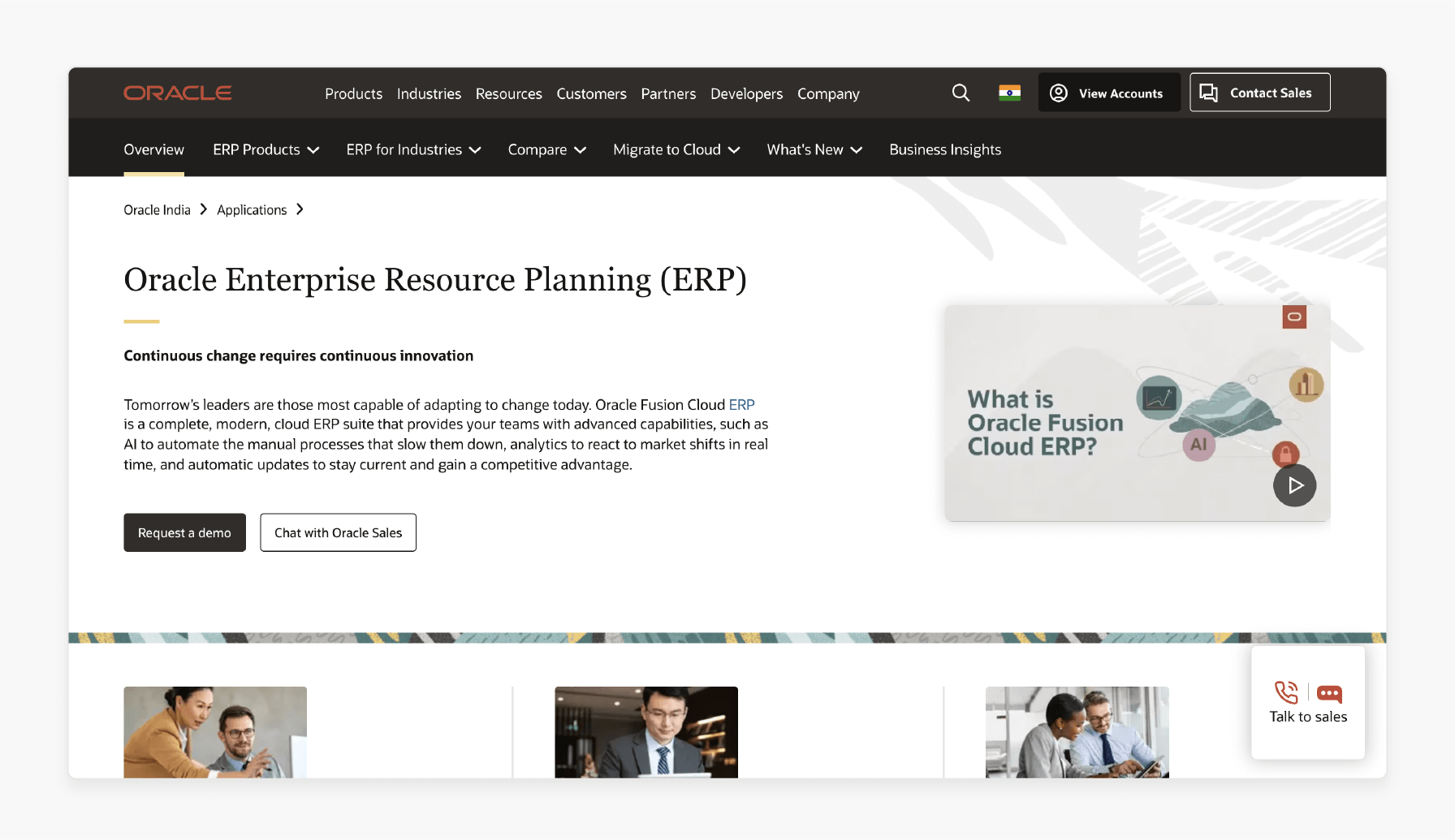This screenshot has height=840, width=1455.
Task: Click thumbnail of man in dark suit
Action: click(646, 732)
